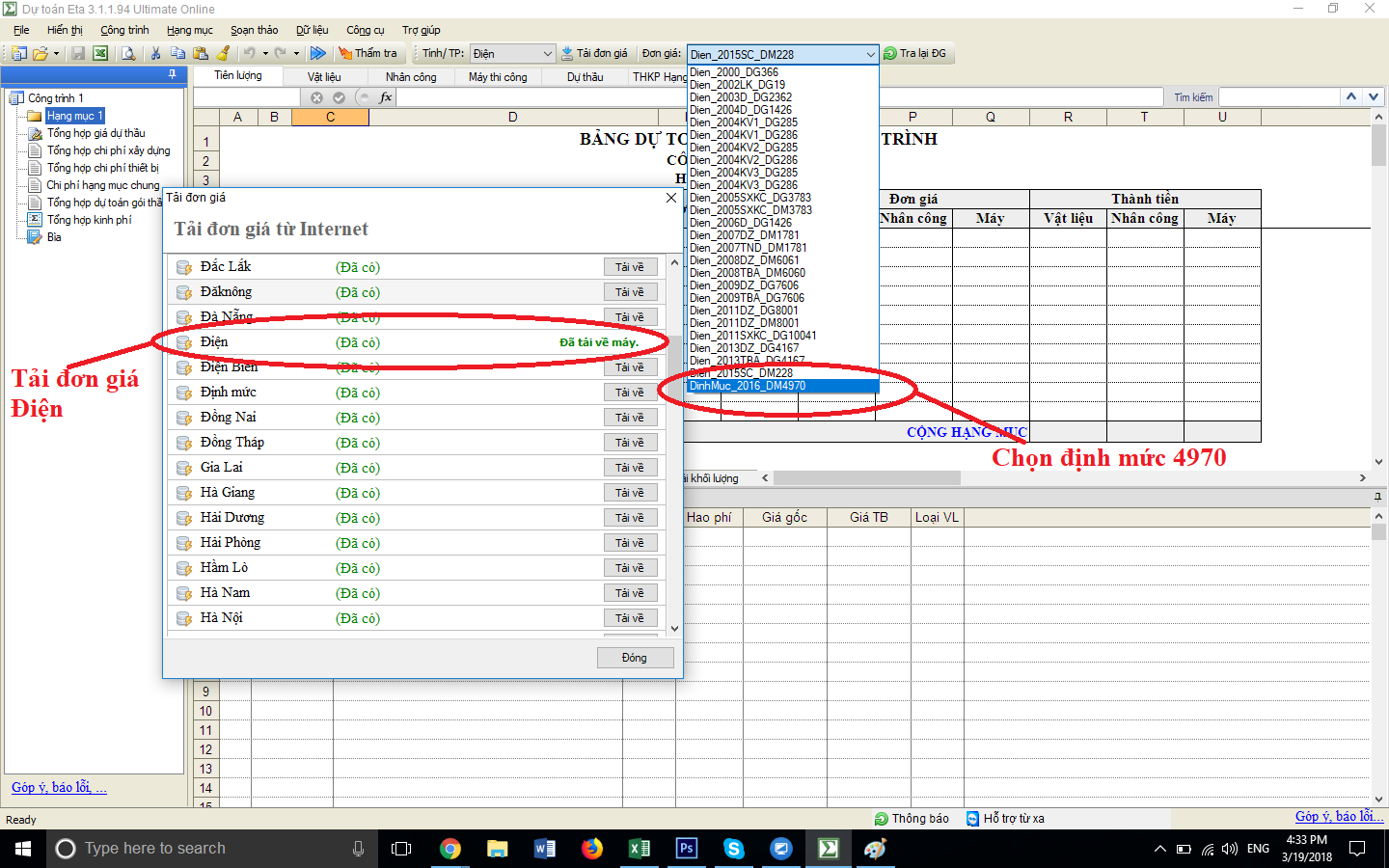Open the Dữ liệu menu

(312, 30)
